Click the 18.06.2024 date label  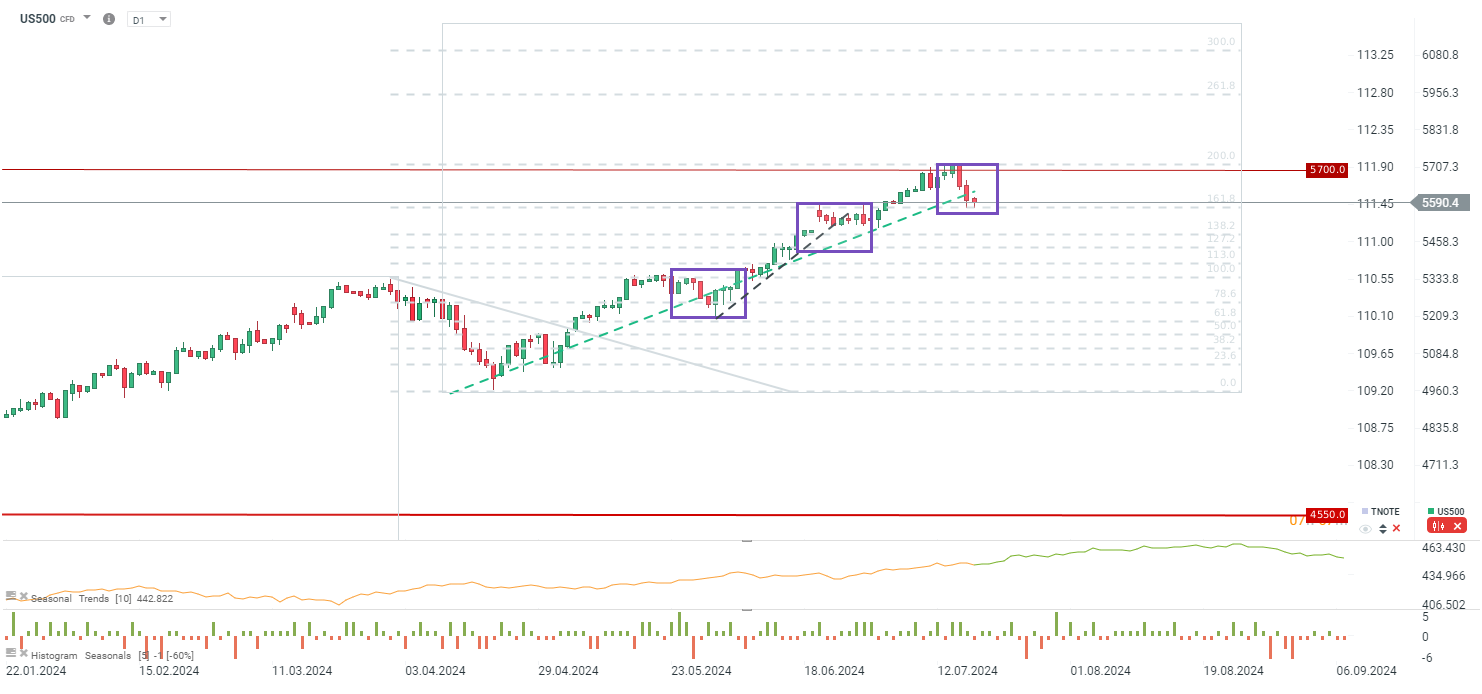point(833,670)
